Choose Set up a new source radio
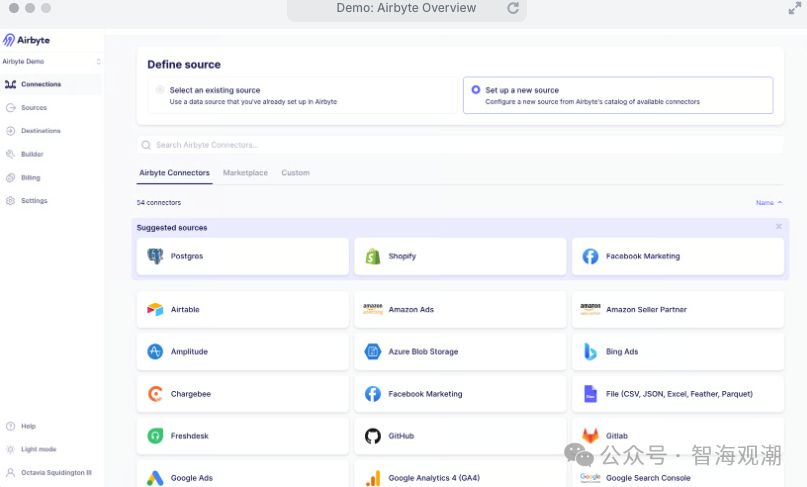807x487 pixels. [x=476, y=90]
